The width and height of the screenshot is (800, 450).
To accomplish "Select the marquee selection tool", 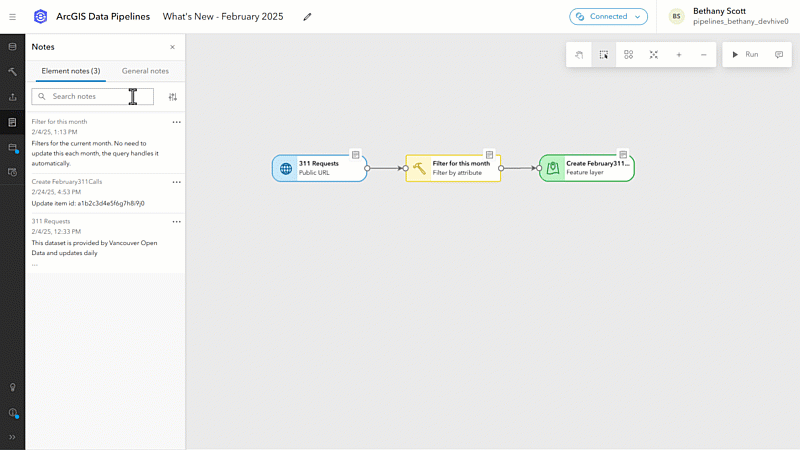I will pos(604,55).
